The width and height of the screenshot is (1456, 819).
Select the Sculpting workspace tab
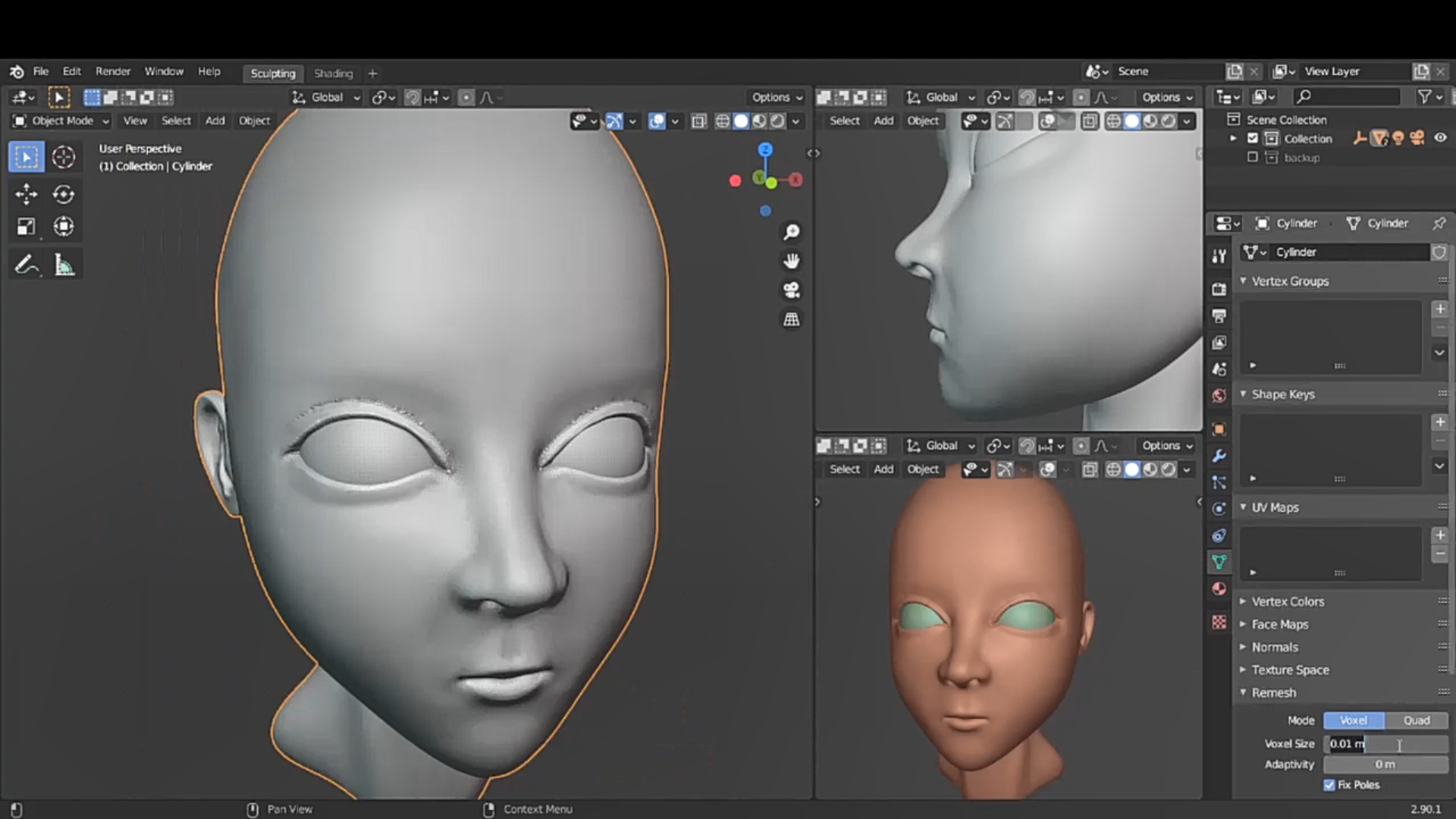(272, 72)
